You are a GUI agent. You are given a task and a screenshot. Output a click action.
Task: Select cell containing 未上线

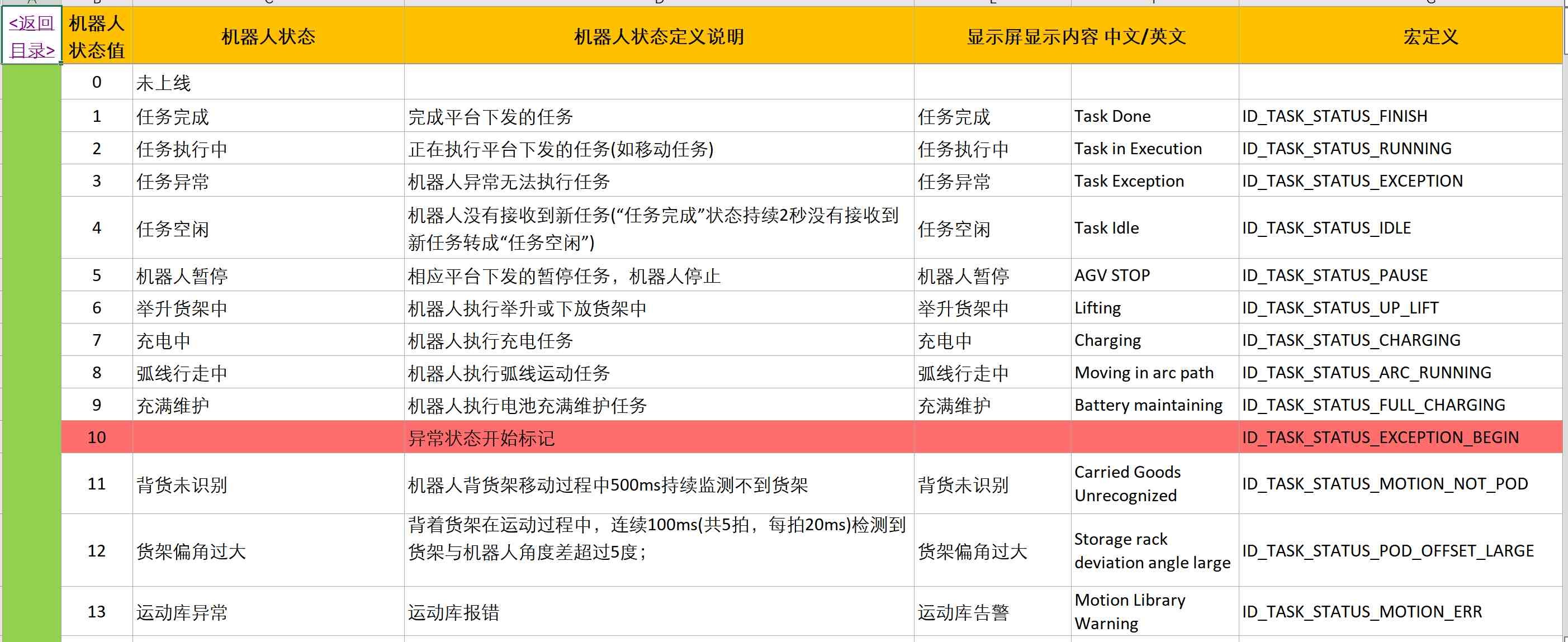[x=163, y=83]
